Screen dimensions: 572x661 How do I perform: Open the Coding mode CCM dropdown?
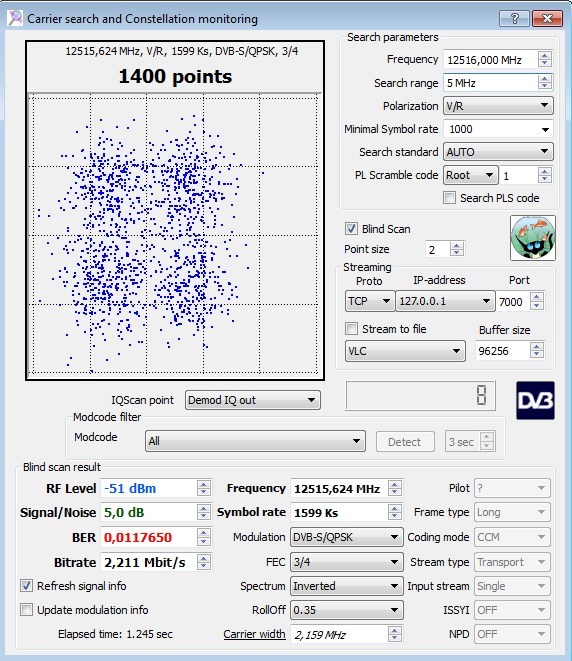[512, 537]
